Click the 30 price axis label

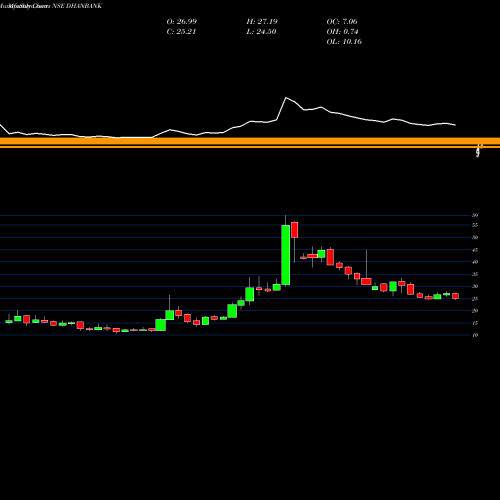(x=475, y=286)
